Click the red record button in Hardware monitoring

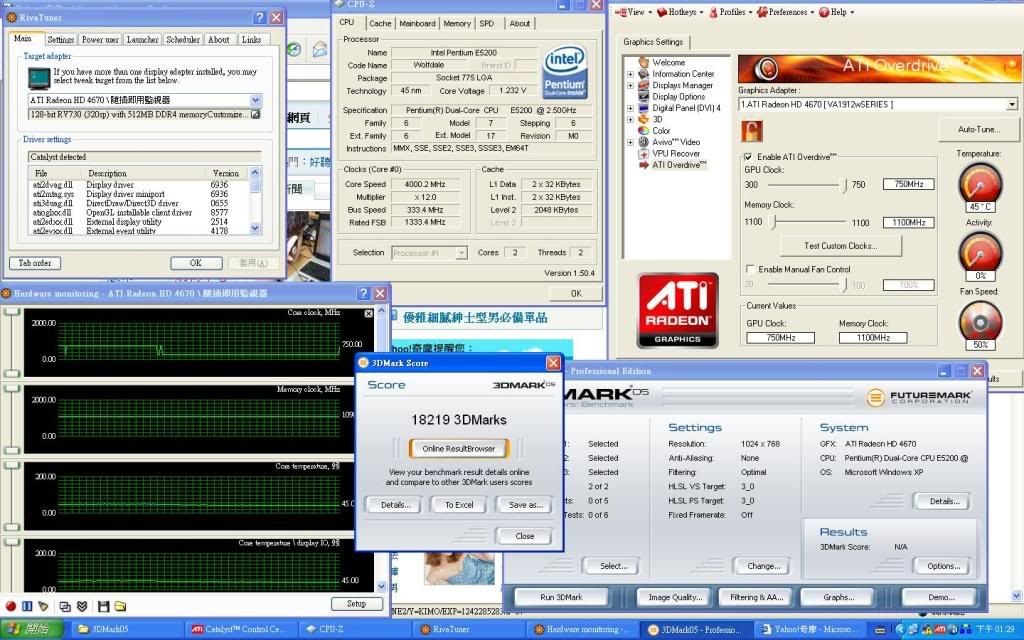(10, 606)
